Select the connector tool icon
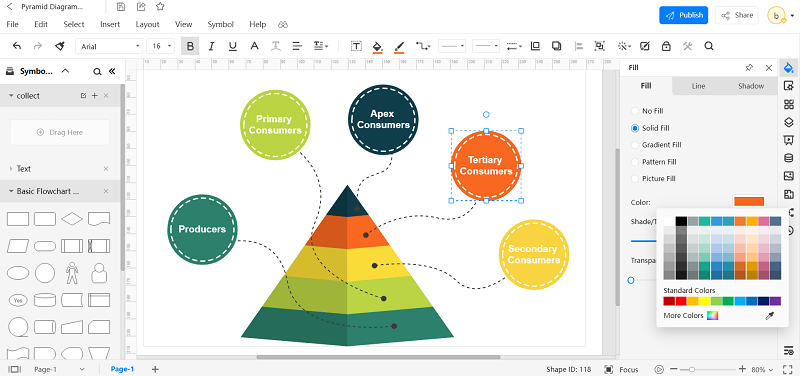Image resolution: width=800 pixels, height=376 pixels. point(422,46)
